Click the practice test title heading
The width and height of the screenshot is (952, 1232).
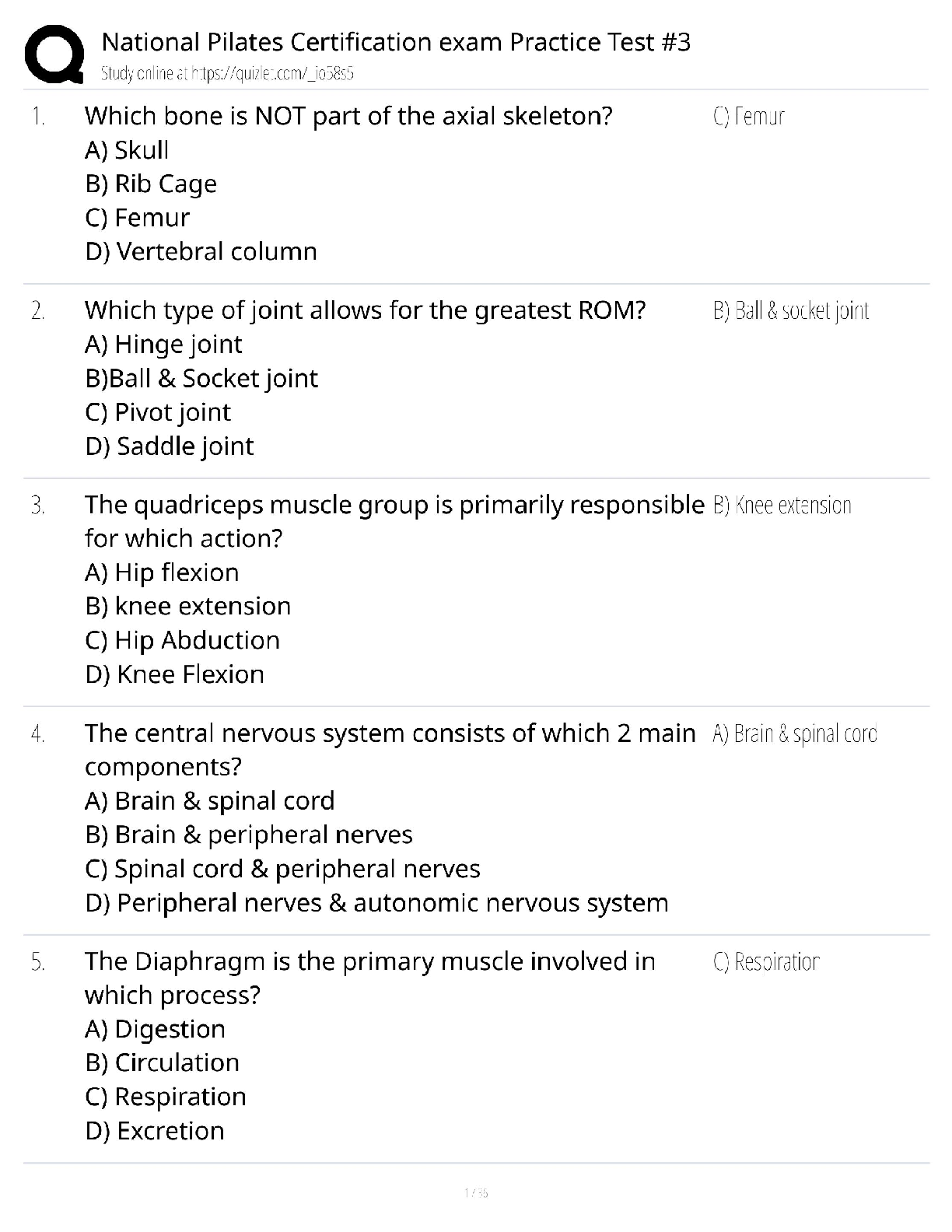point(396,42)
